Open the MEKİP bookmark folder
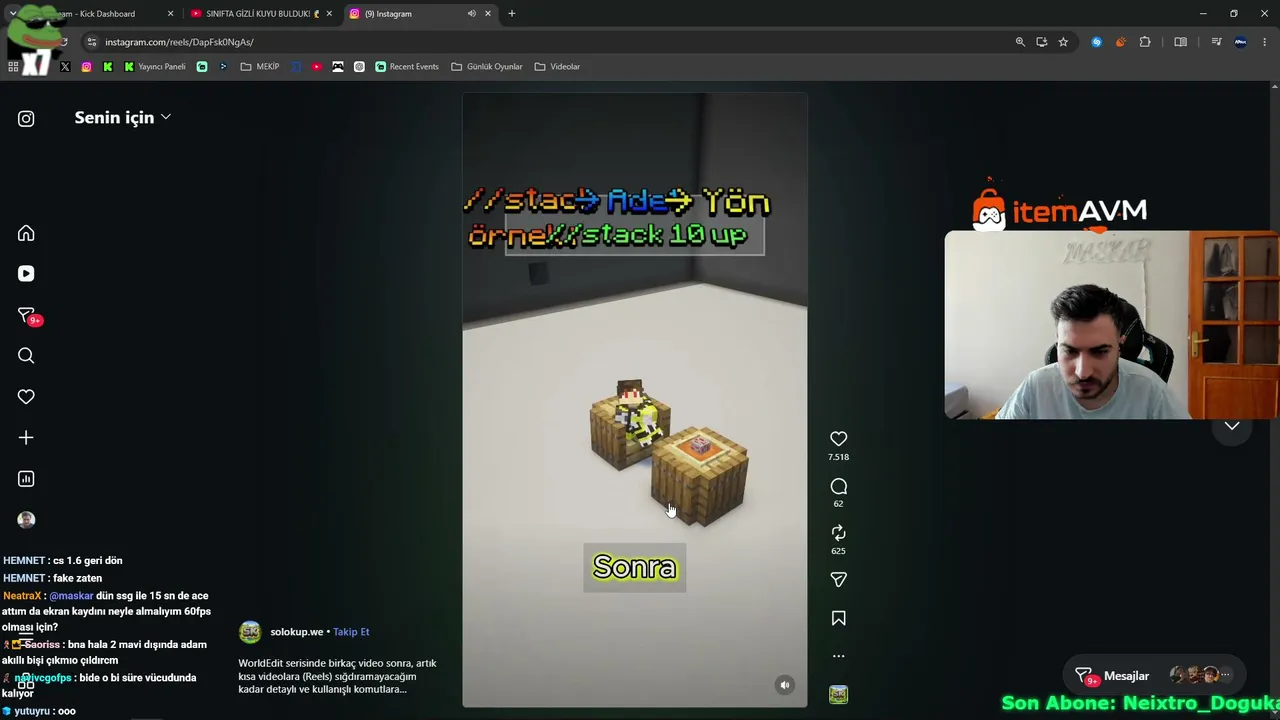Screen dimensions: 1280x720 (x=260, y=67)
